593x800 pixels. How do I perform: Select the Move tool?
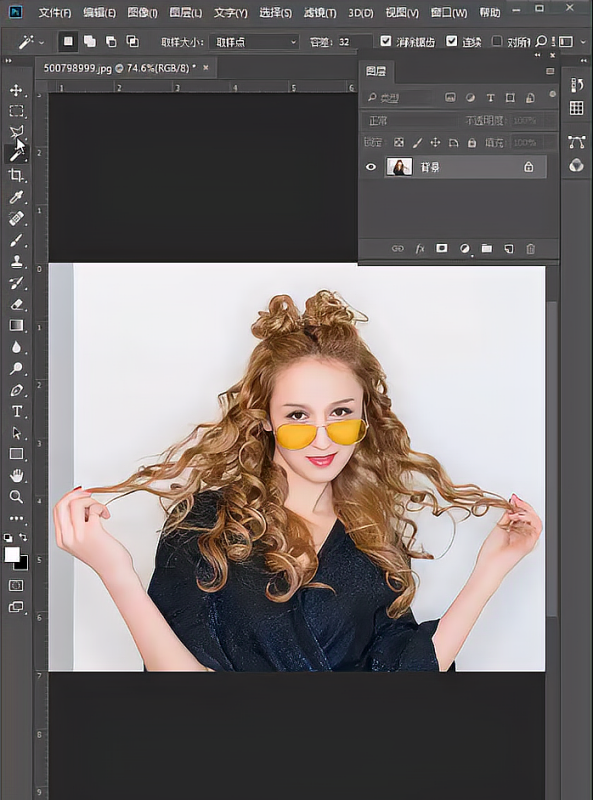pos(16,90)
